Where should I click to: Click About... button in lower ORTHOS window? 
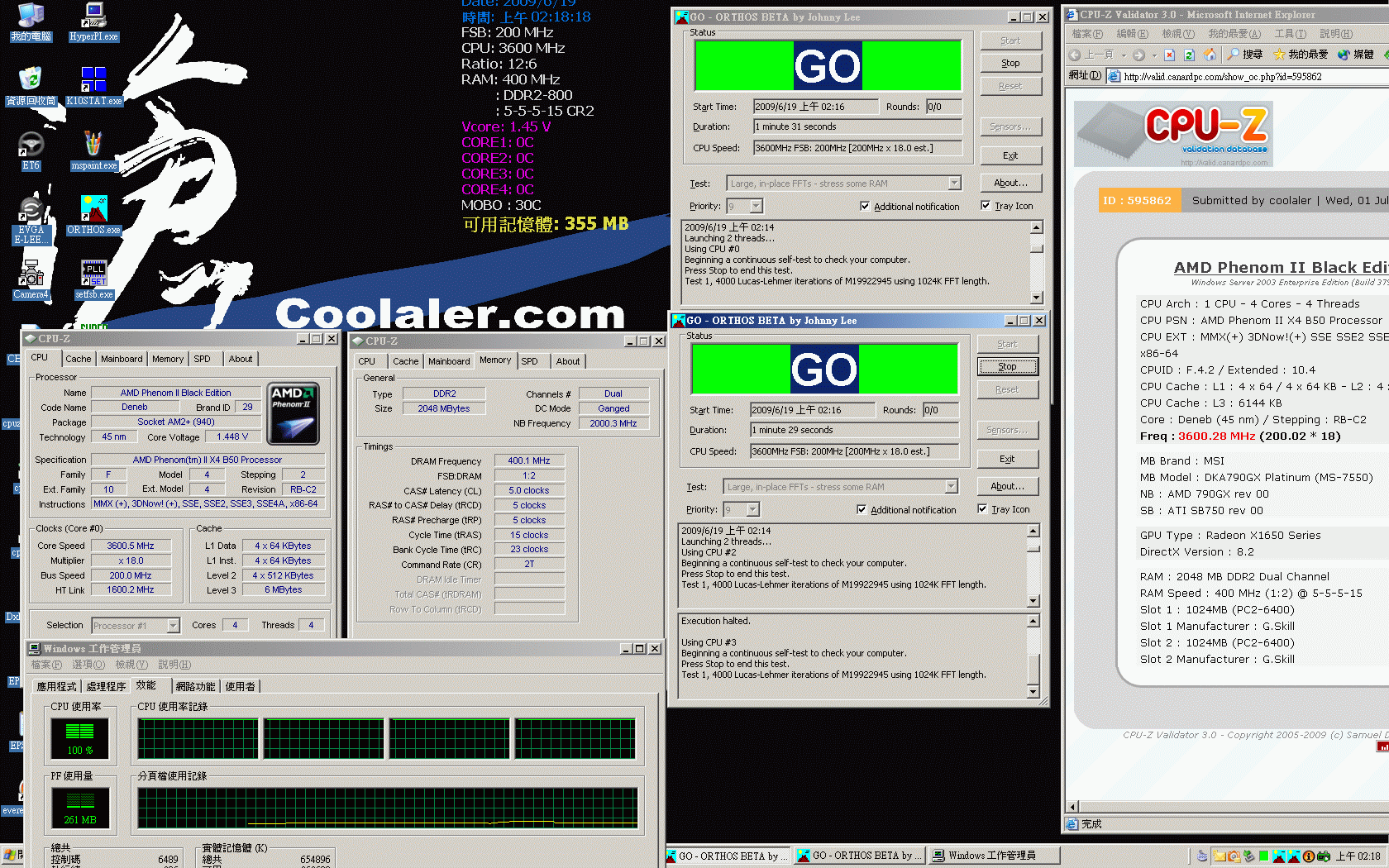coord(1007,486)
